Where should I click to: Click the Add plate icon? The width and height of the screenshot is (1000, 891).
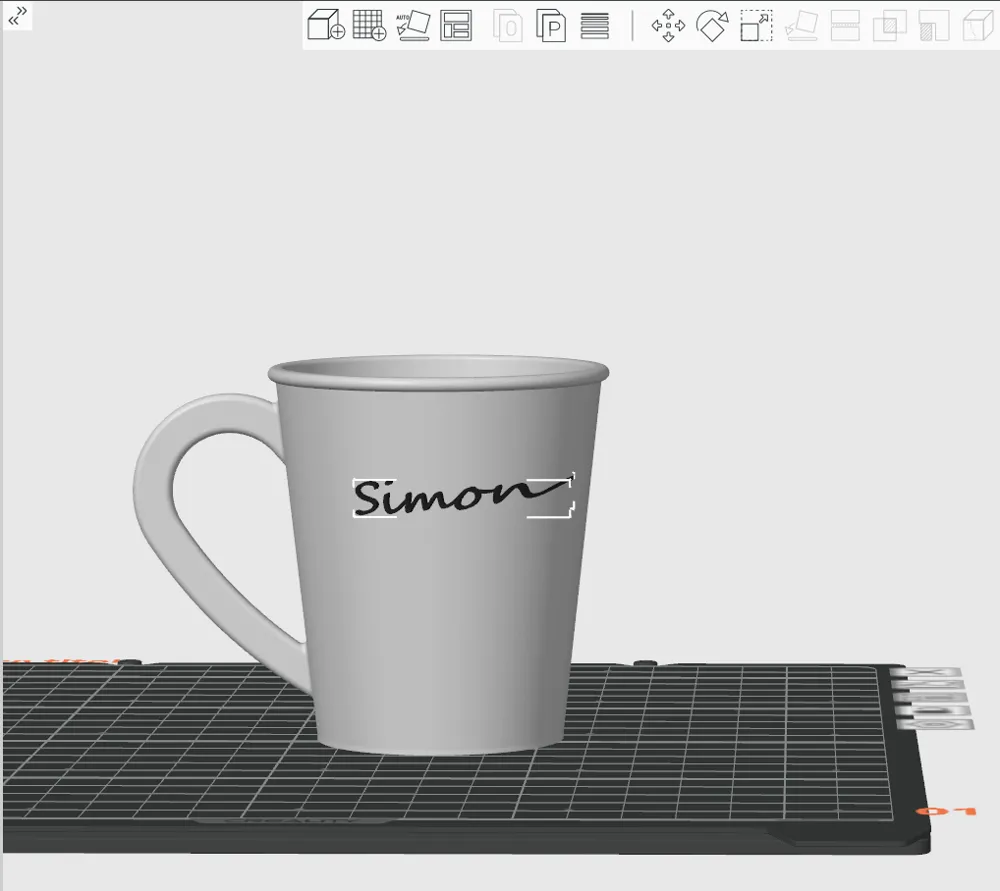point(365,26)
